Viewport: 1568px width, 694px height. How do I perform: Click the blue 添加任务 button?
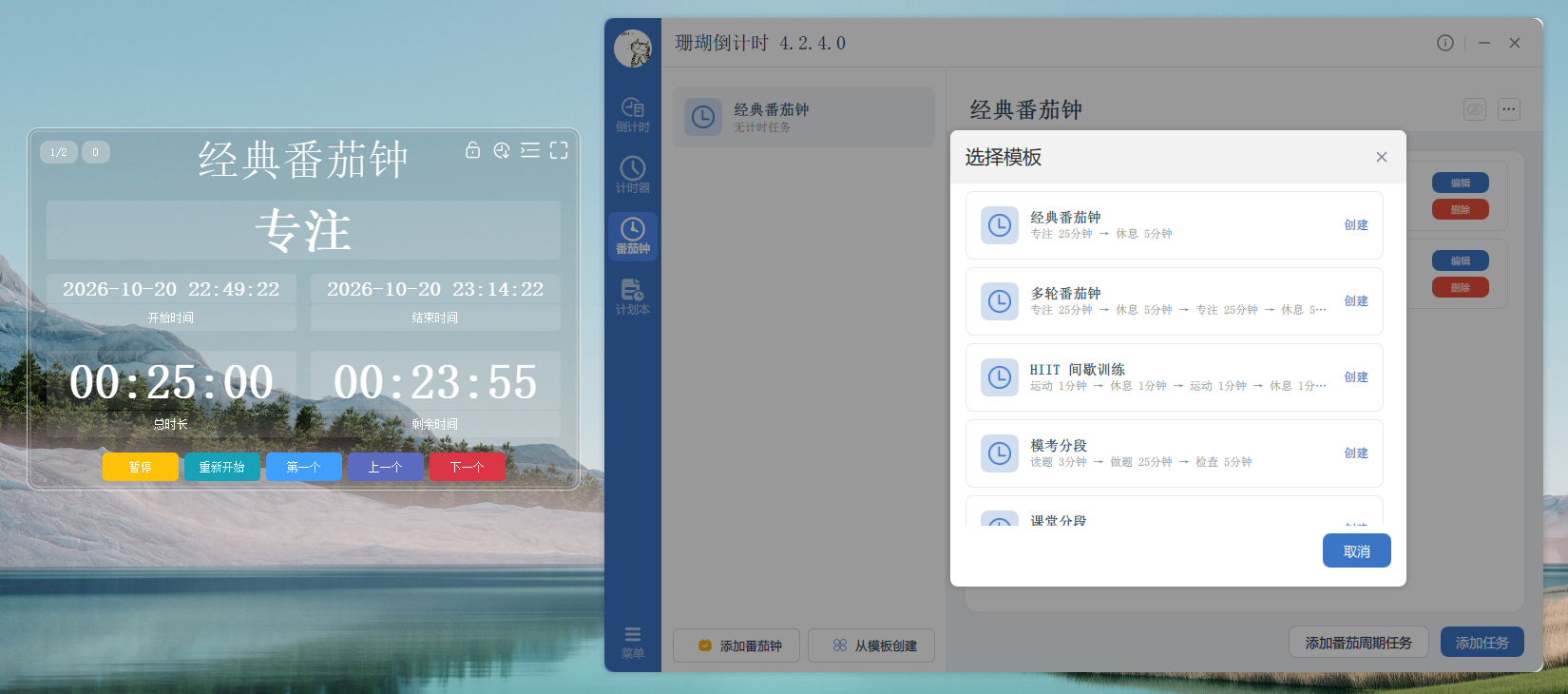pos(1482,643)
